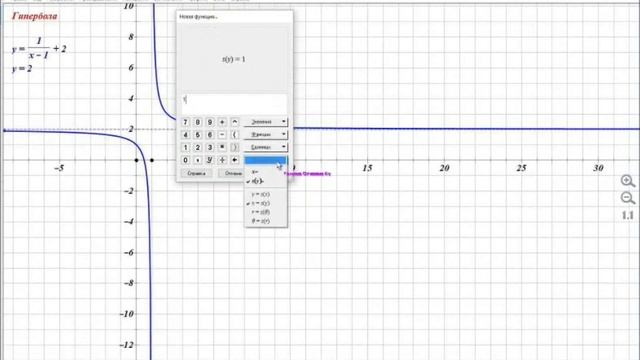The width and height of the screenshot is (640, 360).
Task: Select the checked 'x = f(y)' option
Action: [x=265, y=203]
